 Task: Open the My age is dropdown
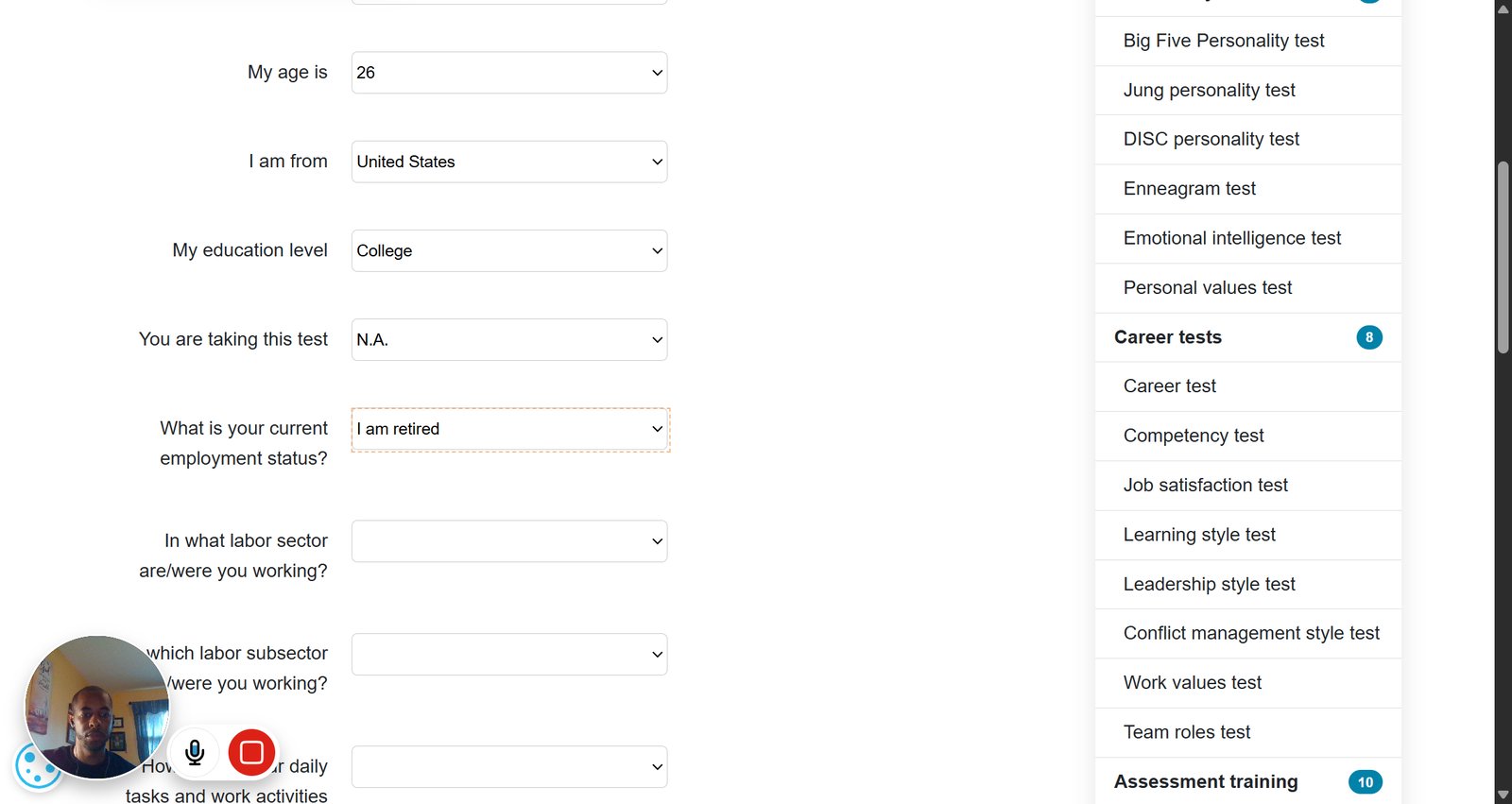(x=509, y=73)
